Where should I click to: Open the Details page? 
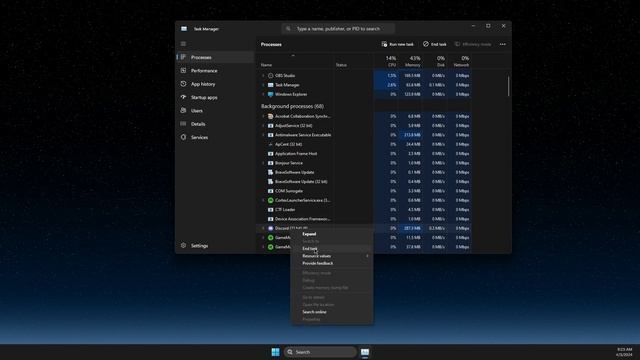click(x=216, y=124)
